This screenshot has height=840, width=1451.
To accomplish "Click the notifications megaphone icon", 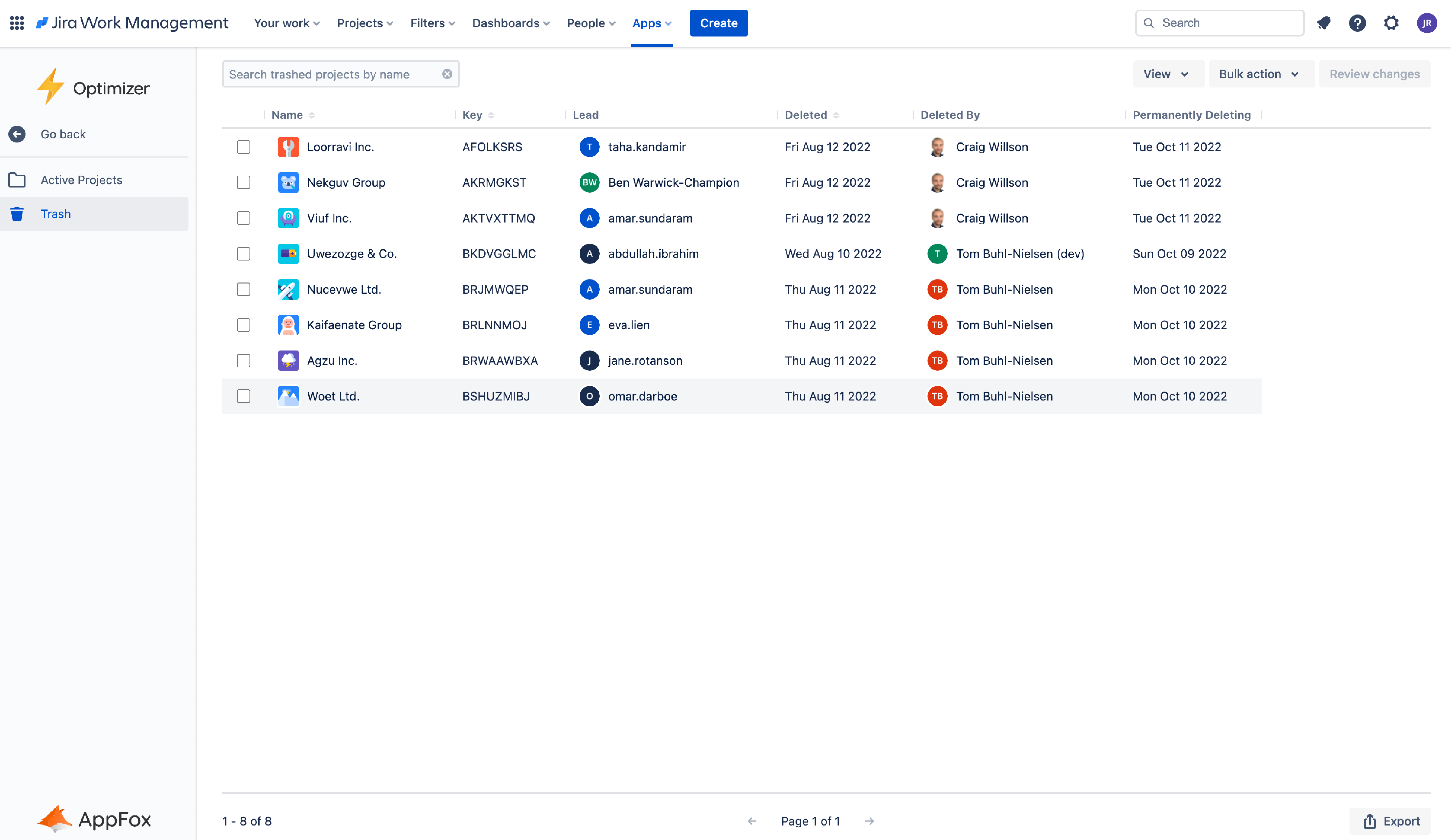I will coord(1323,23).
